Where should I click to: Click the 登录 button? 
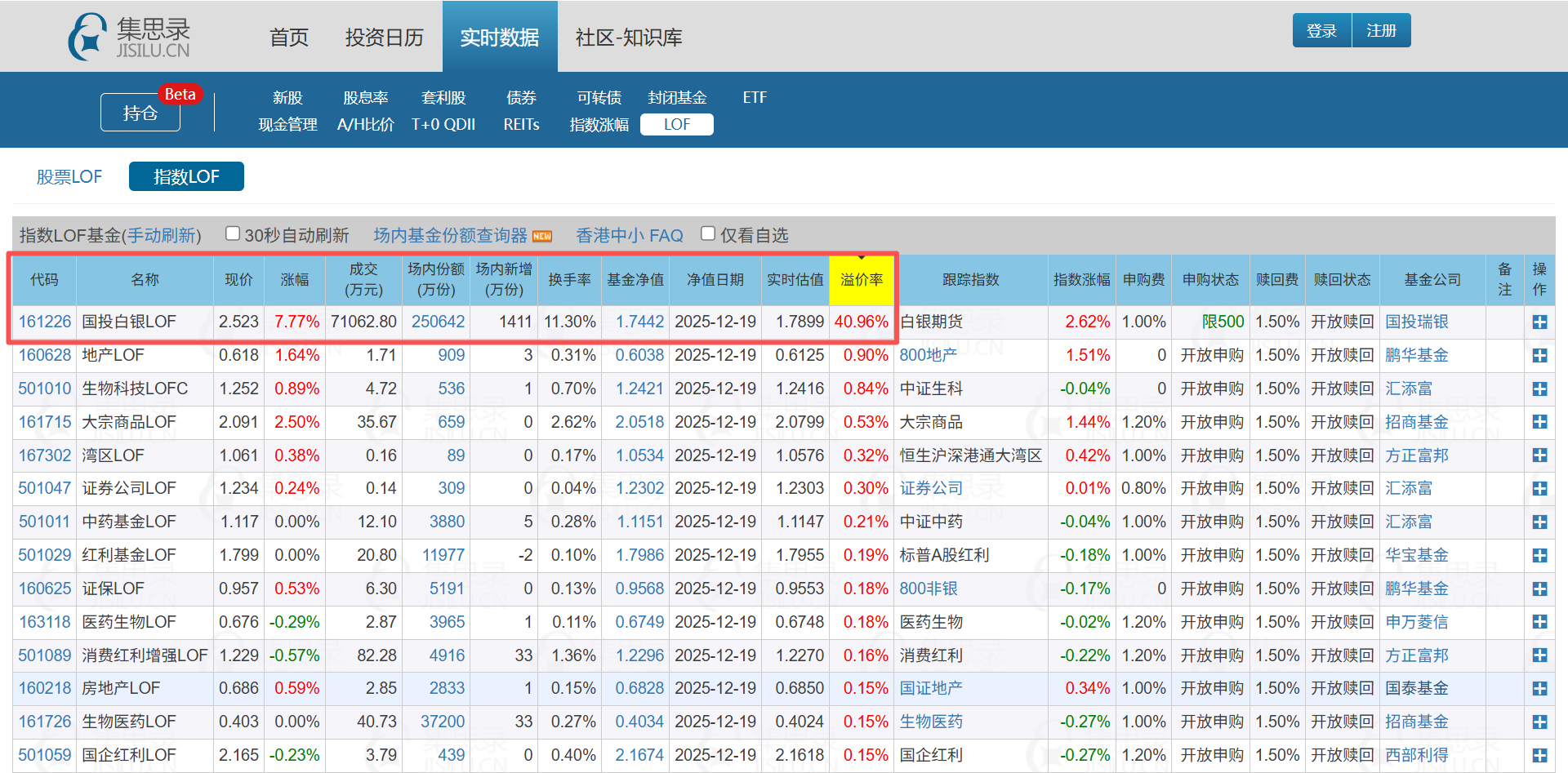click(x=1321, y=31)
